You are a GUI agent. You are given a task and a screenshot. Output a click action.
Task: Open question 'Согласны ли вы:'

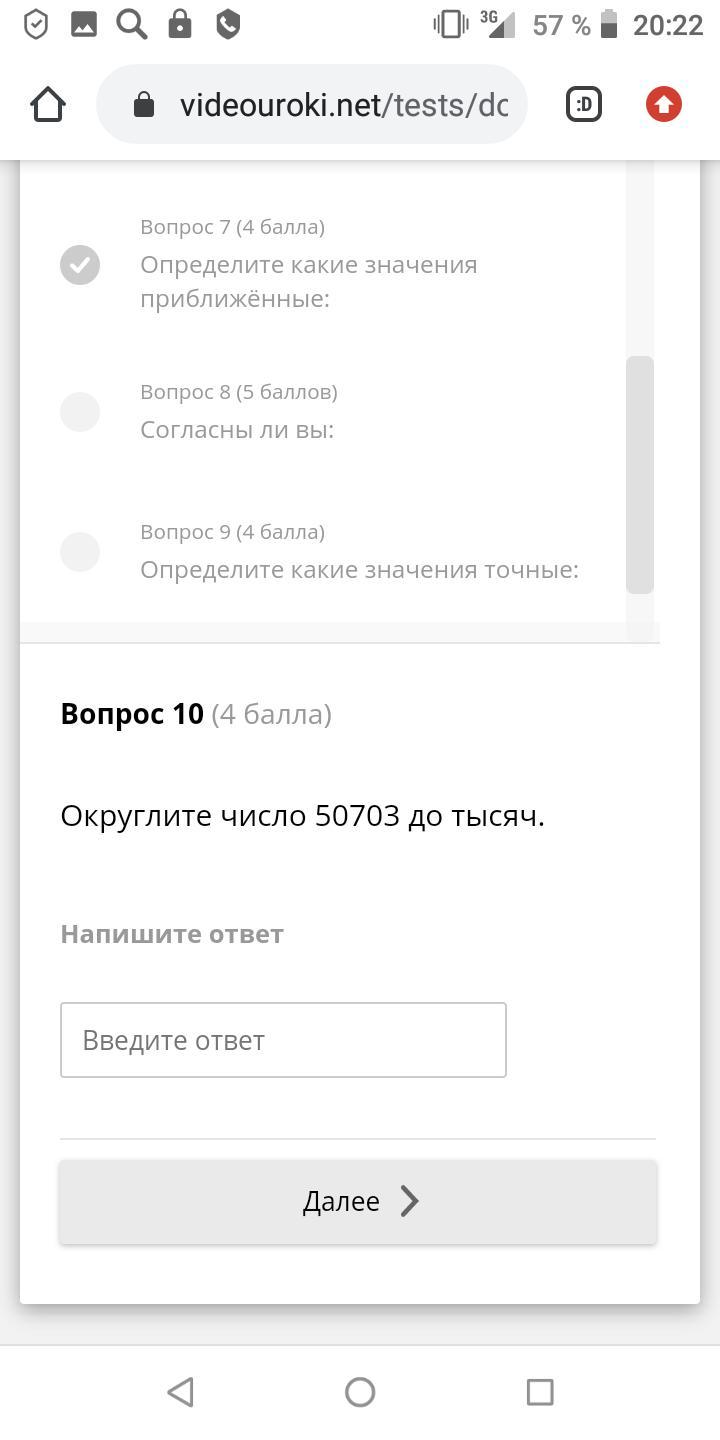tap(237, 430)
